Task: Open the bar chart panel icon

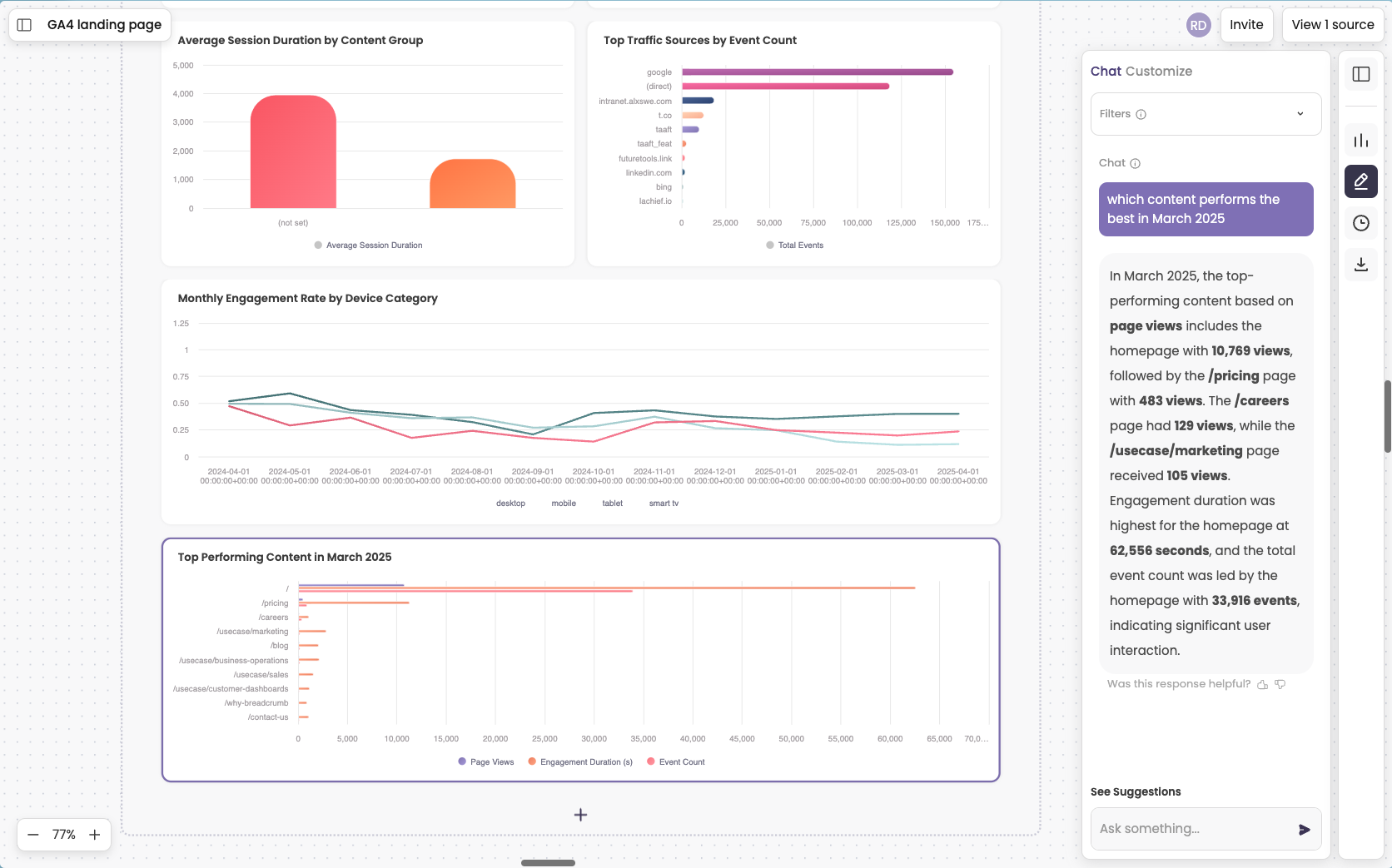Action: 1360,140
